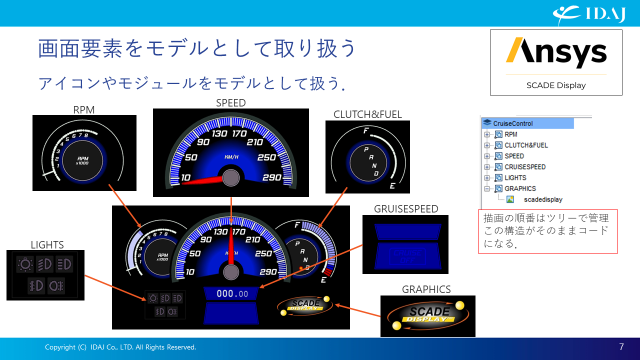Viewport: 640px width, 360px height.
Task: Click the layer icon beside RPM in the tree
Action: coord(498,134)
